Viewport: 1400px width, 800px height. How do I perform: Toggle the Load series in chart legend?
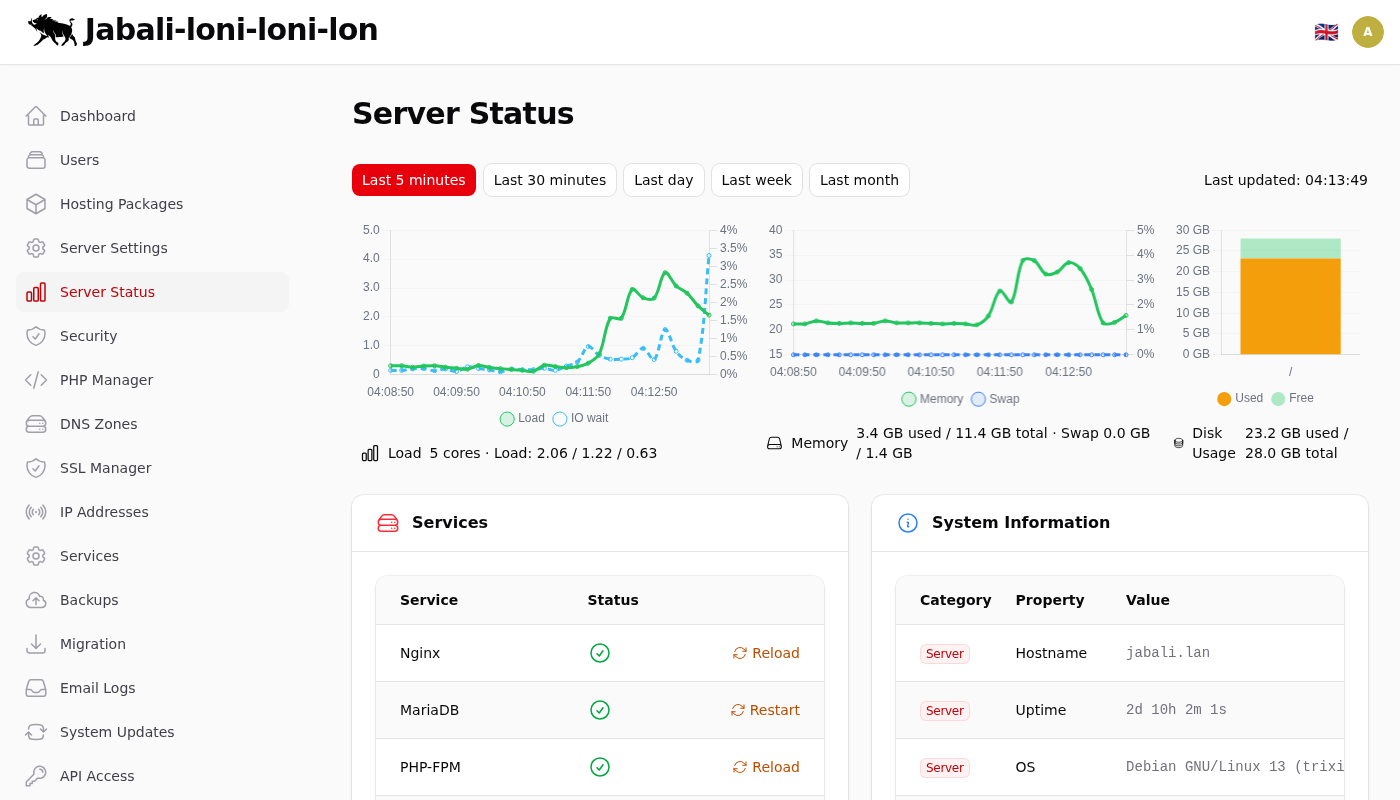522,419
